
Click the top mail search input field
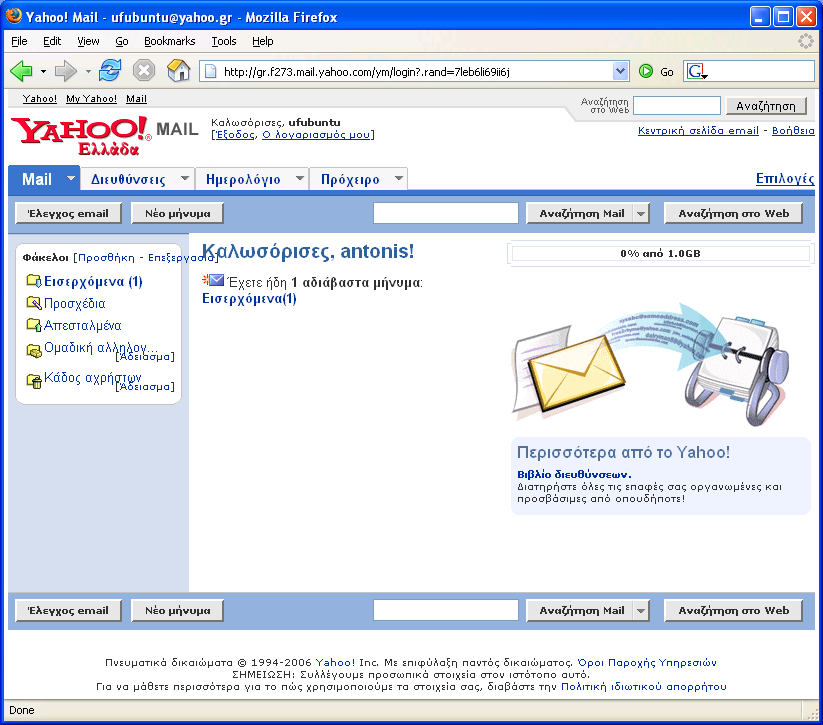[x=446, y=213]
